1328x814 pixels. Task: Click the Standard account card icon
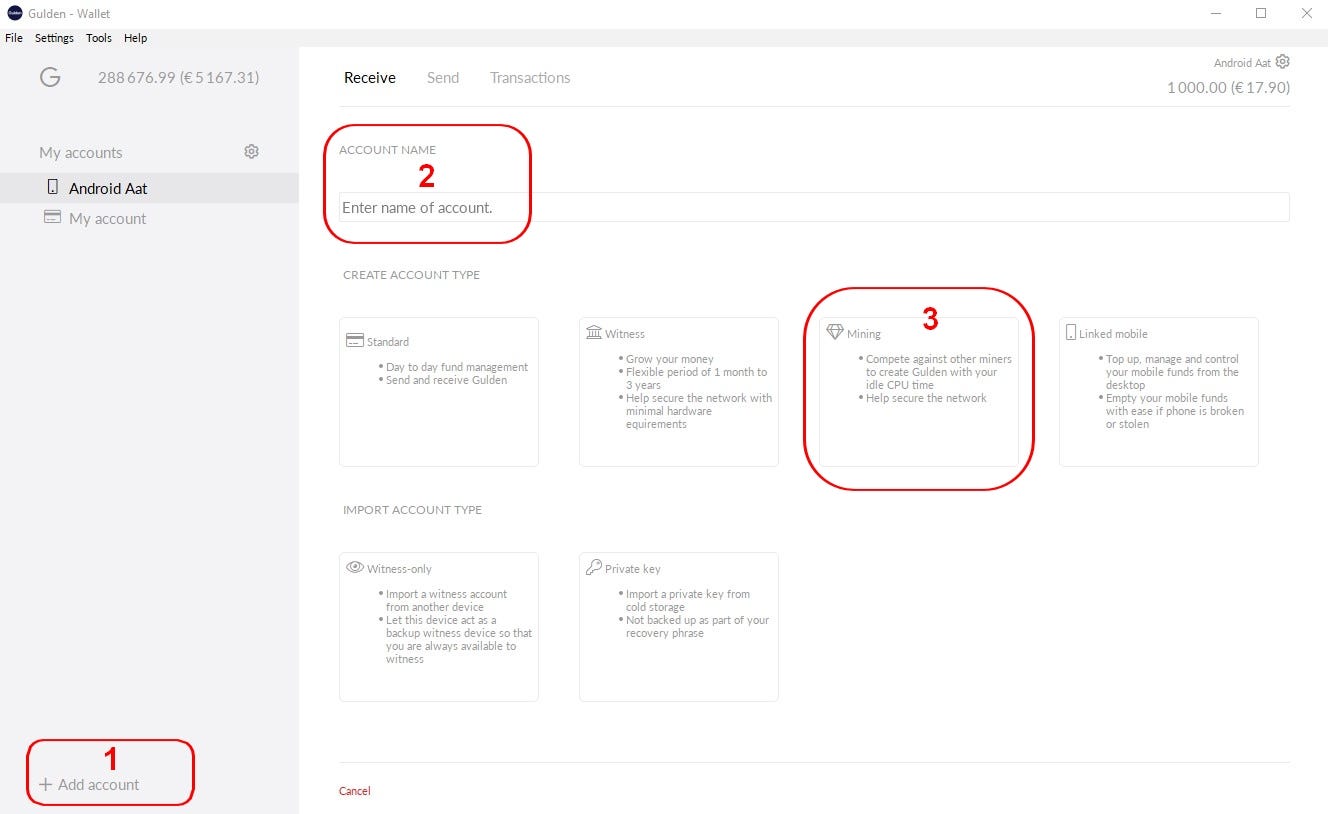354,340
